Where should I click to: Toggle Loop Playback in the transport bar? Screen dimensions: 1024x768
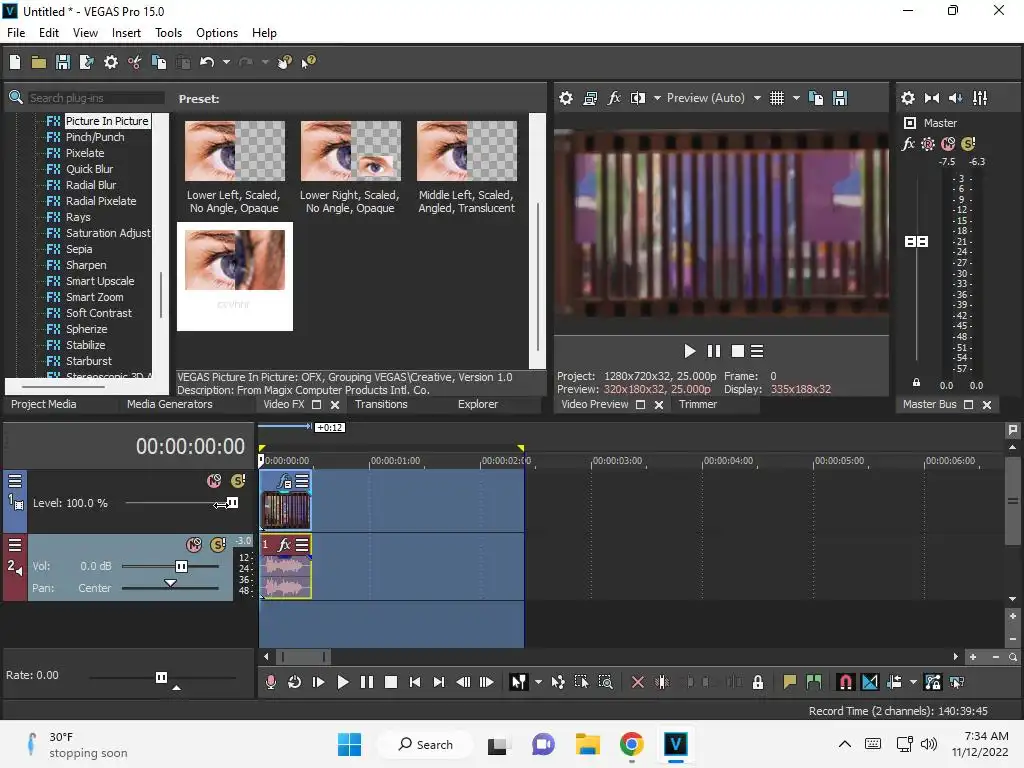(x=295, y=682)
